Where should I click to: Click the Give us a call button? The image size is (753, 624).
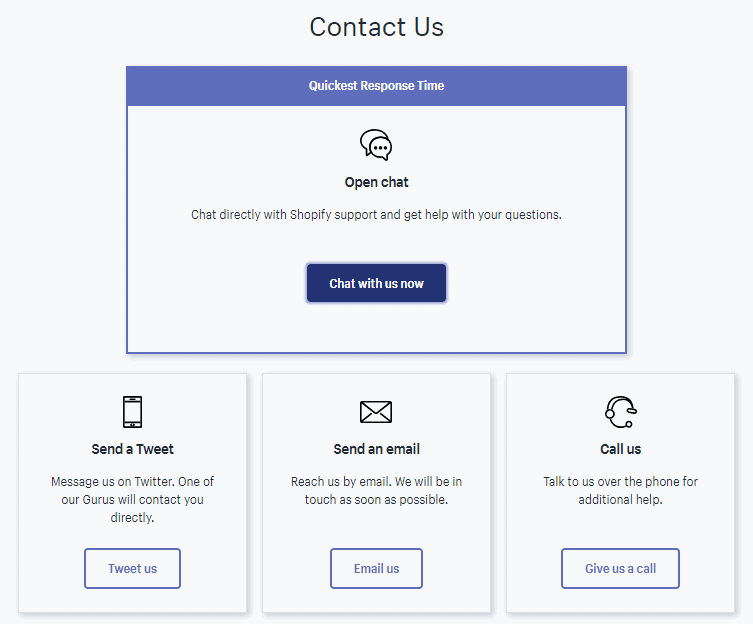(x=620, y=568)
